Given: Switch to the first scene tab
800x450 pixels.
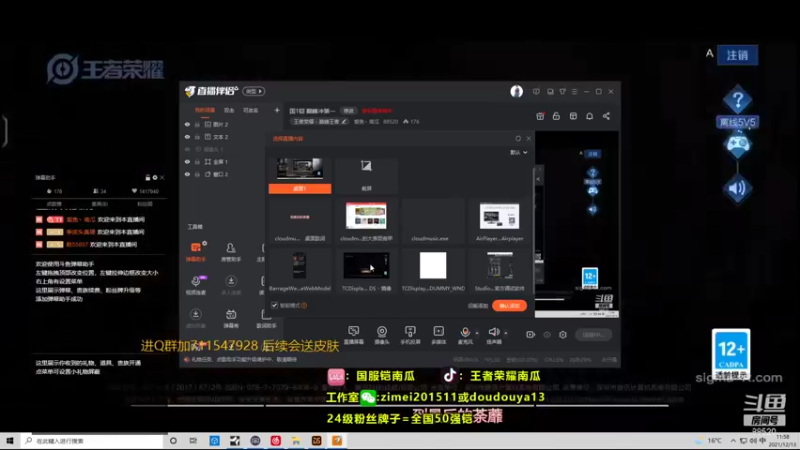Looking at the screenshot, I should pos(205,110).
